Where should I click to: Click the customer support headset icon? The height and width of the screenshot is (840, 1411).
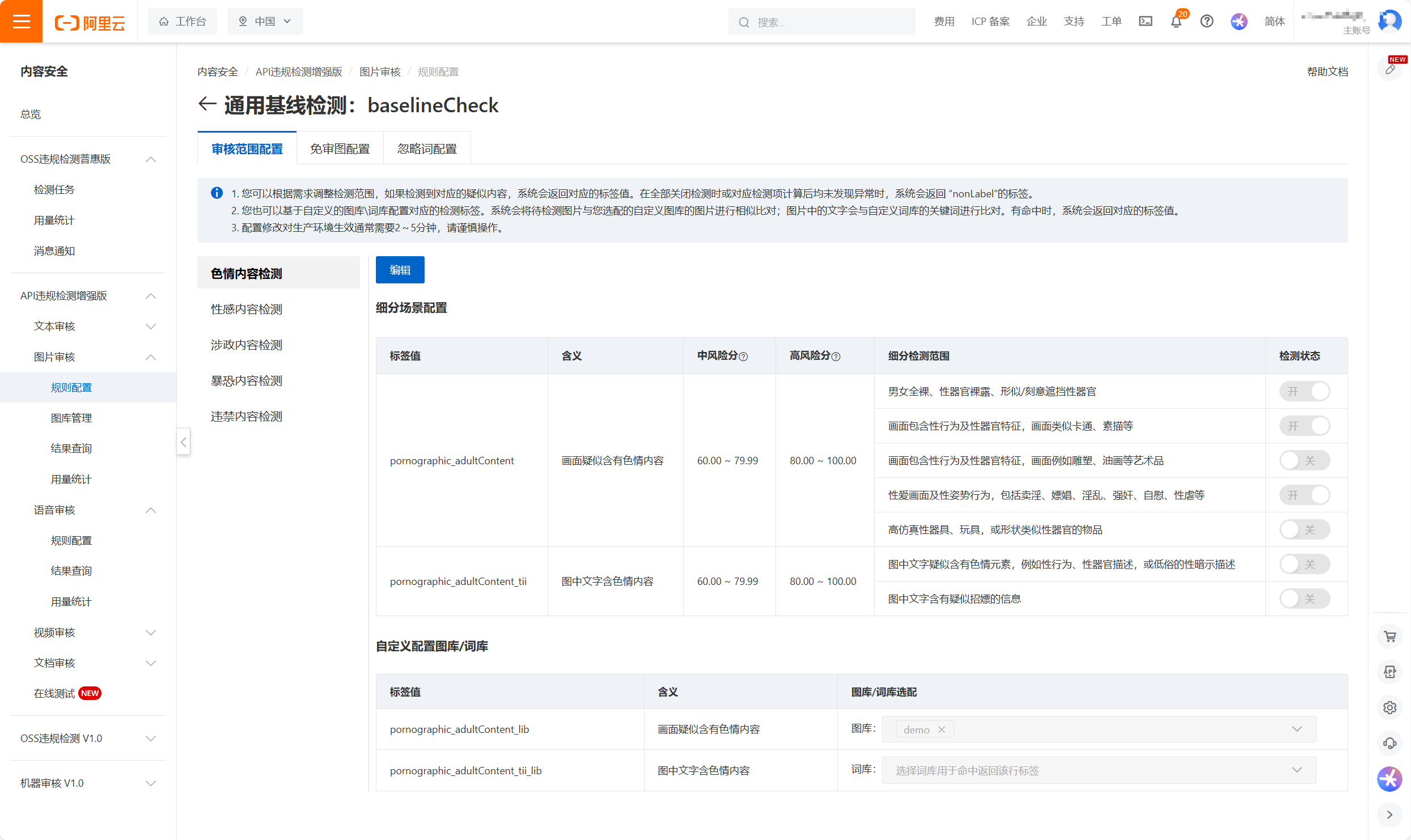click(x=1389, y=743)
